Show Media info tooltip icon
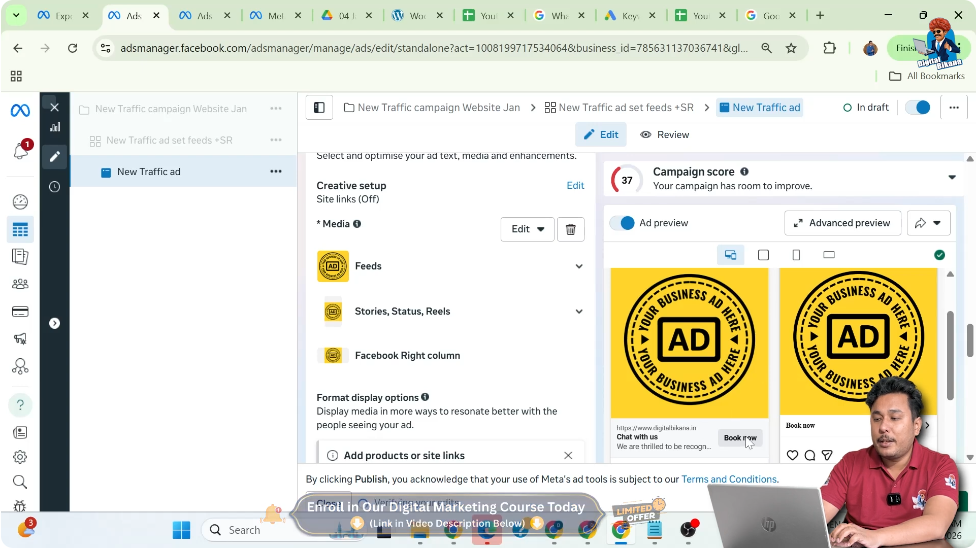This screenshot has height=551, width=979. click(357, 224)
